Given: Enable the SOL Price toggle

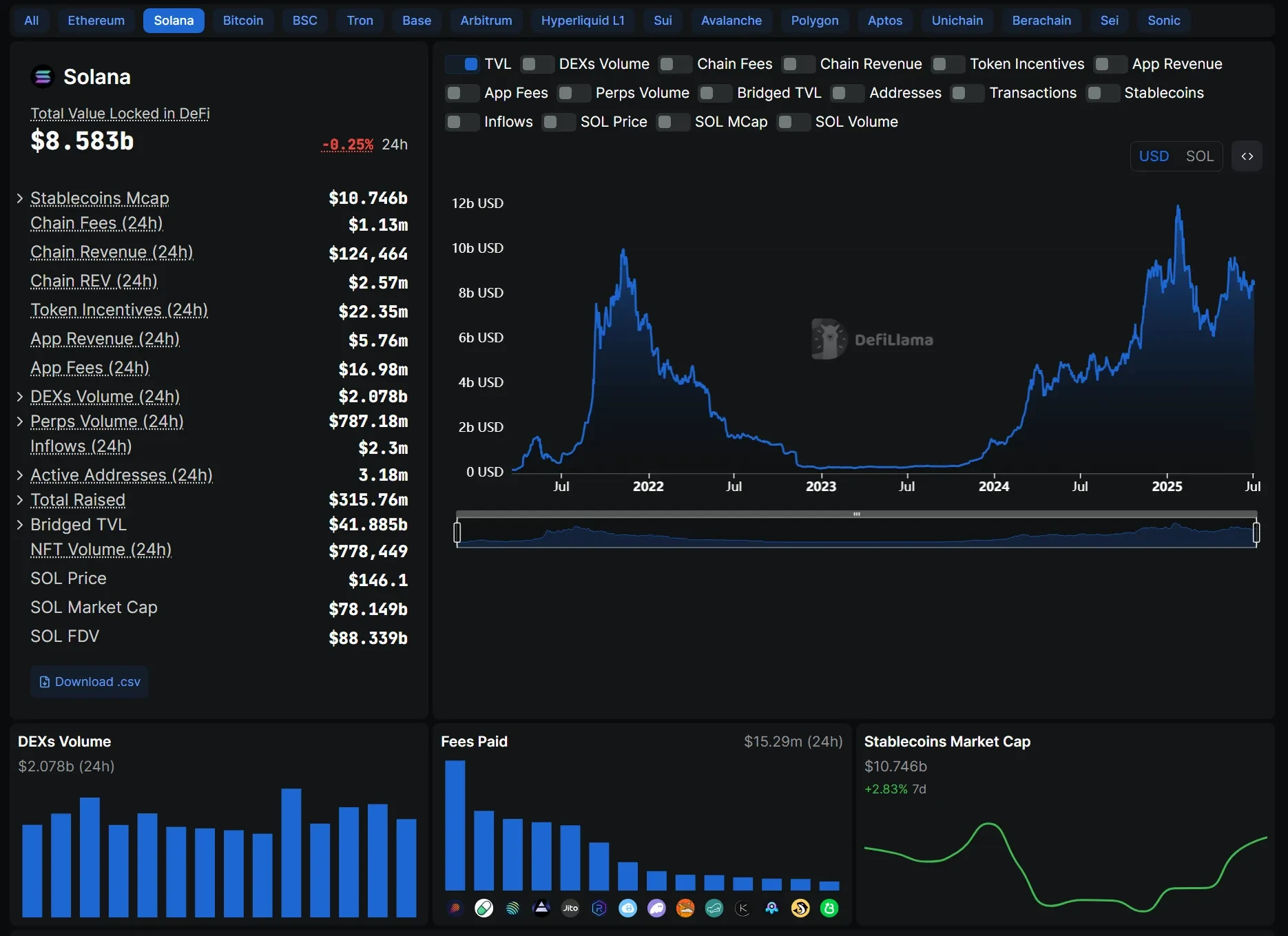Looking at the screenshot, I should click(x=559, y=122).
